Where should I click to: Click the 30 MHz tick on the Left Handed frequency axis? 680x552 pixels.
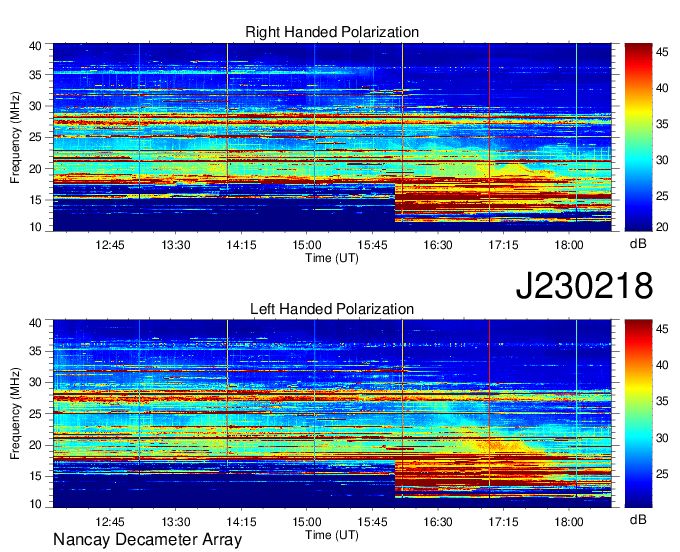[x=35, y=382]
